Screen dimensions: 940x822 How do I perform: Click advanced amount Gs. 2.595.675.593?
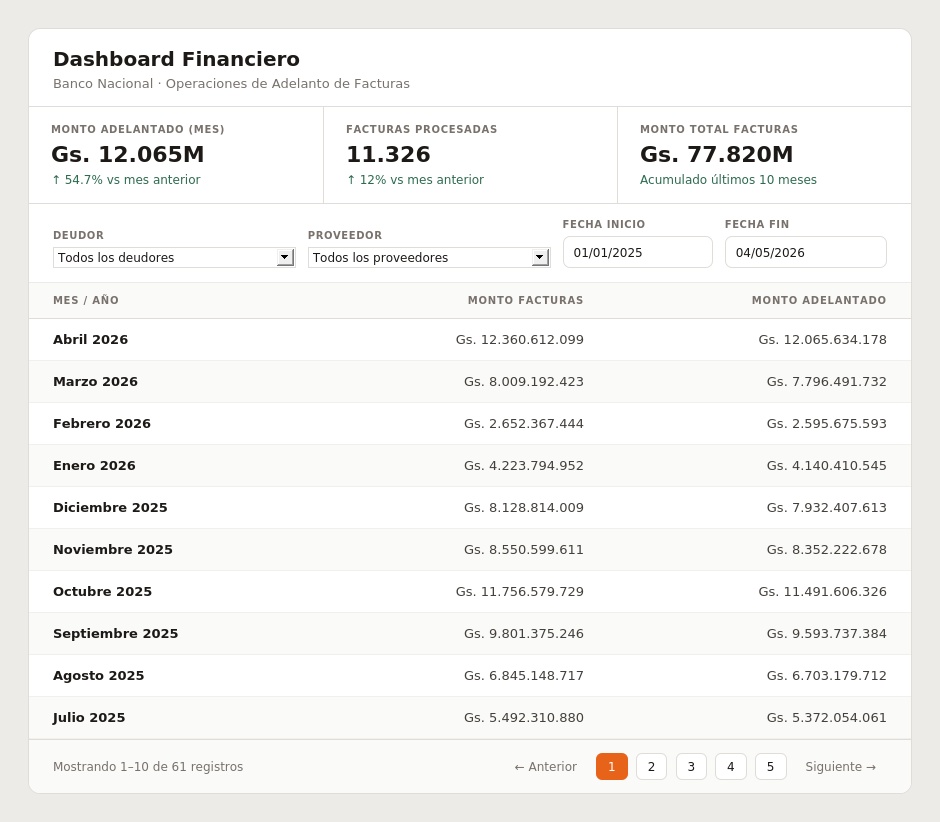coord(826,423)
